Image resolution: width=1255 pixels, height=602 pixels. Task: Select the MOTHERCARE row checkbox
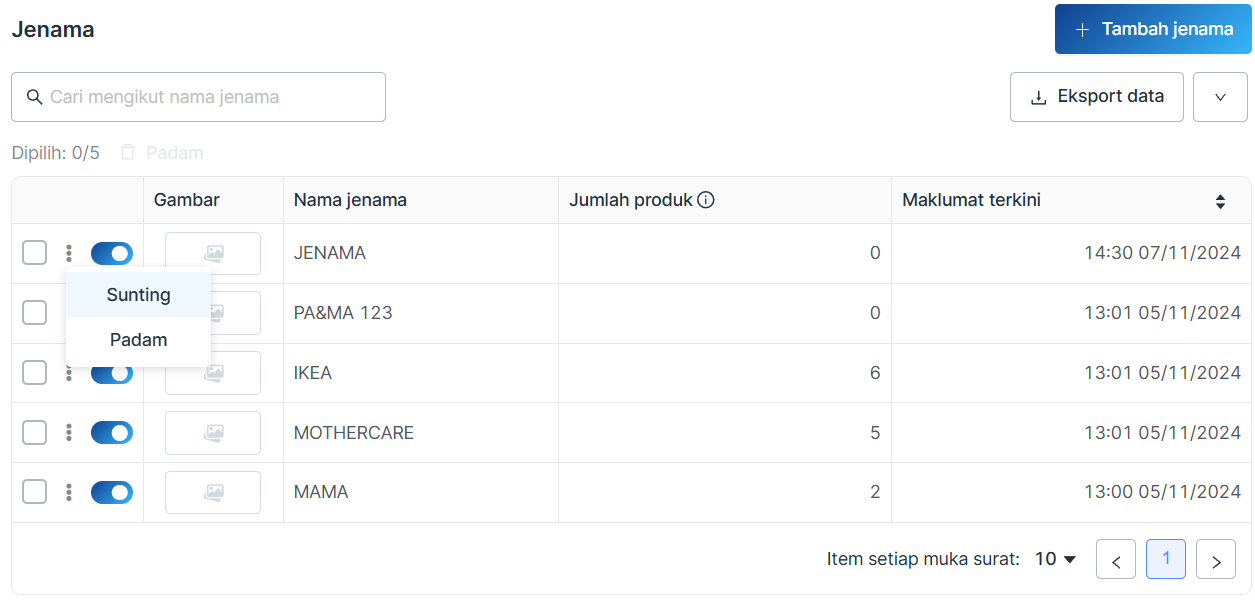click(x=35, y=433)
